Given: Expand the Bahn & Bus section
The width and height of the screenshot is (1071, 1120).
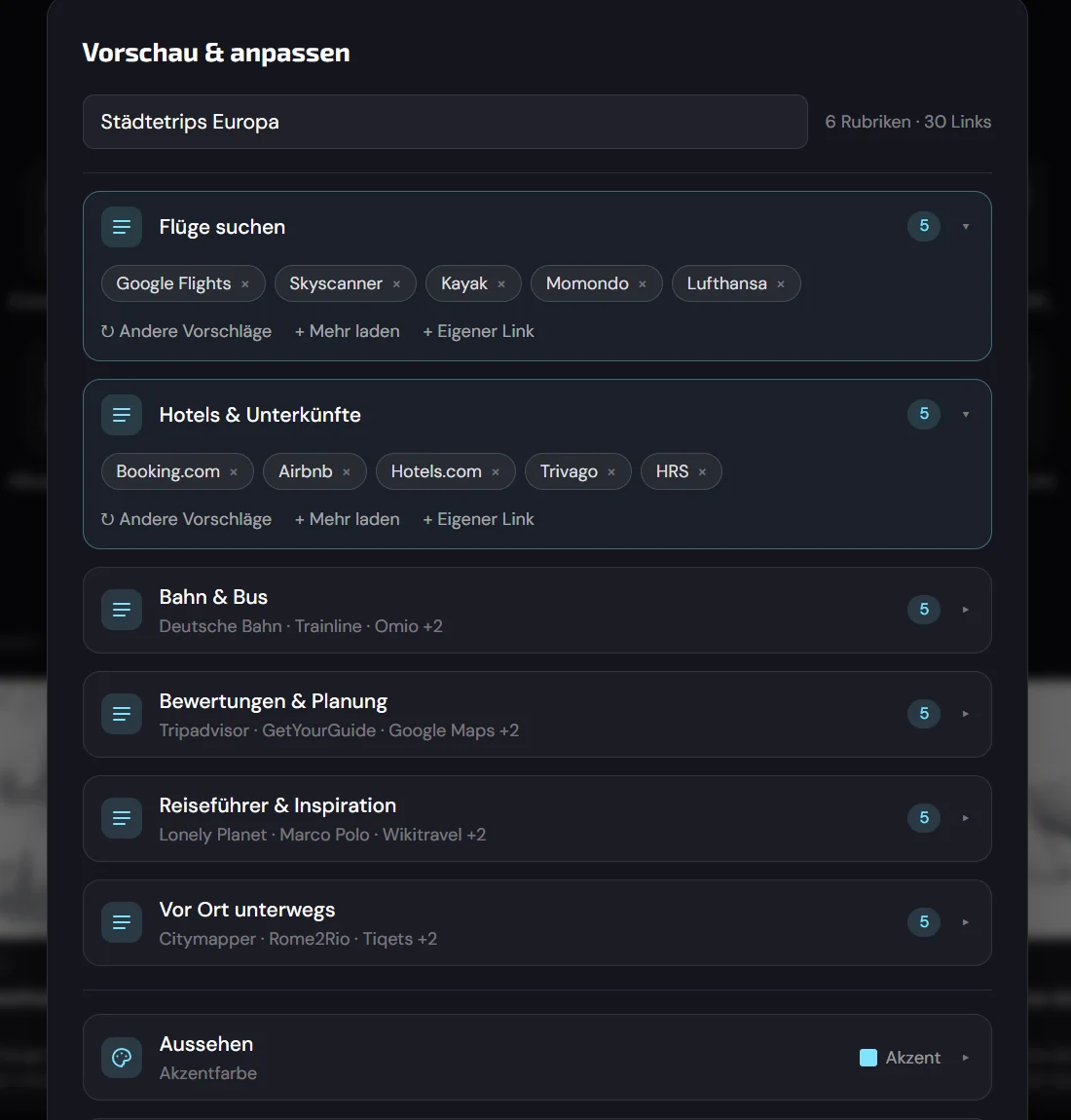Looking at the screenshot, I should click(x=965, y=610).
